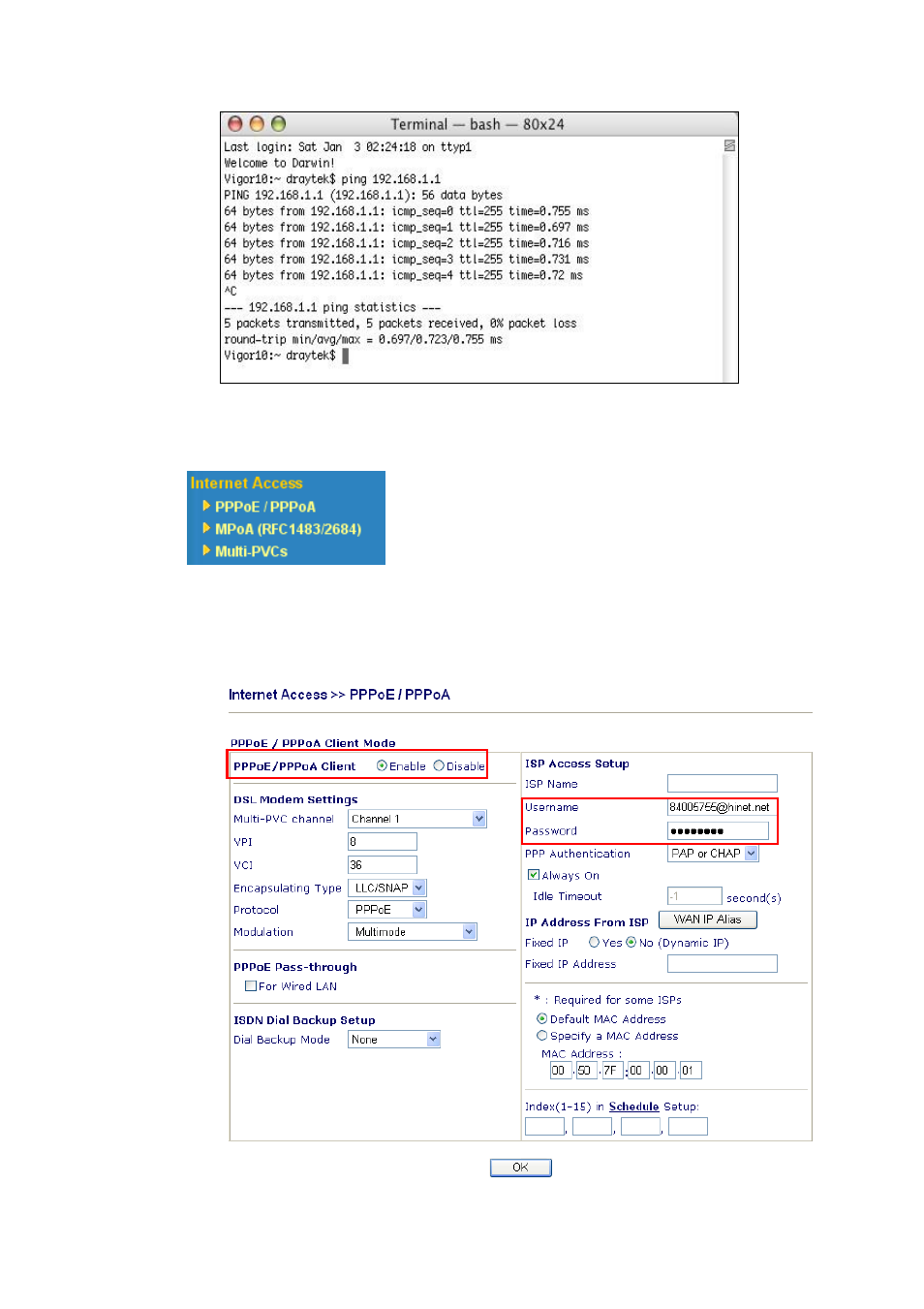
Task: Toggle the For Wired LAN checkbox
Action: [x=251, y=986]
